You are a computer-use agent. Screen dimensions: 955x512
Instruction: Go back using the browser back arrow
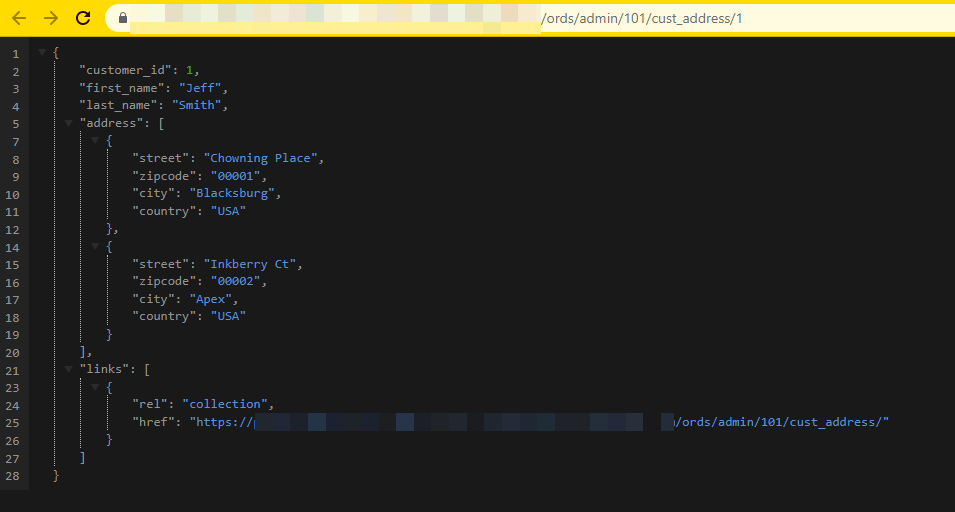pos(19,18)
